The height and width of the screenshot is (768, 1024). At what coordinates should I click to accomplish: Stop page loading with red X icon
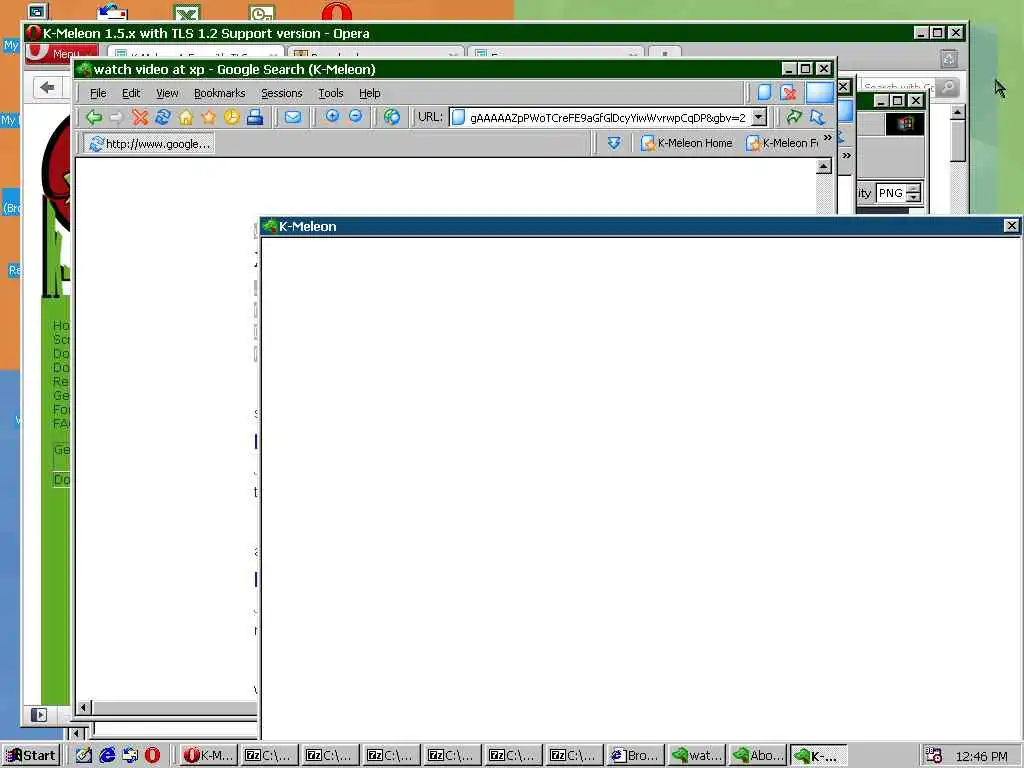tap(140, 117)
